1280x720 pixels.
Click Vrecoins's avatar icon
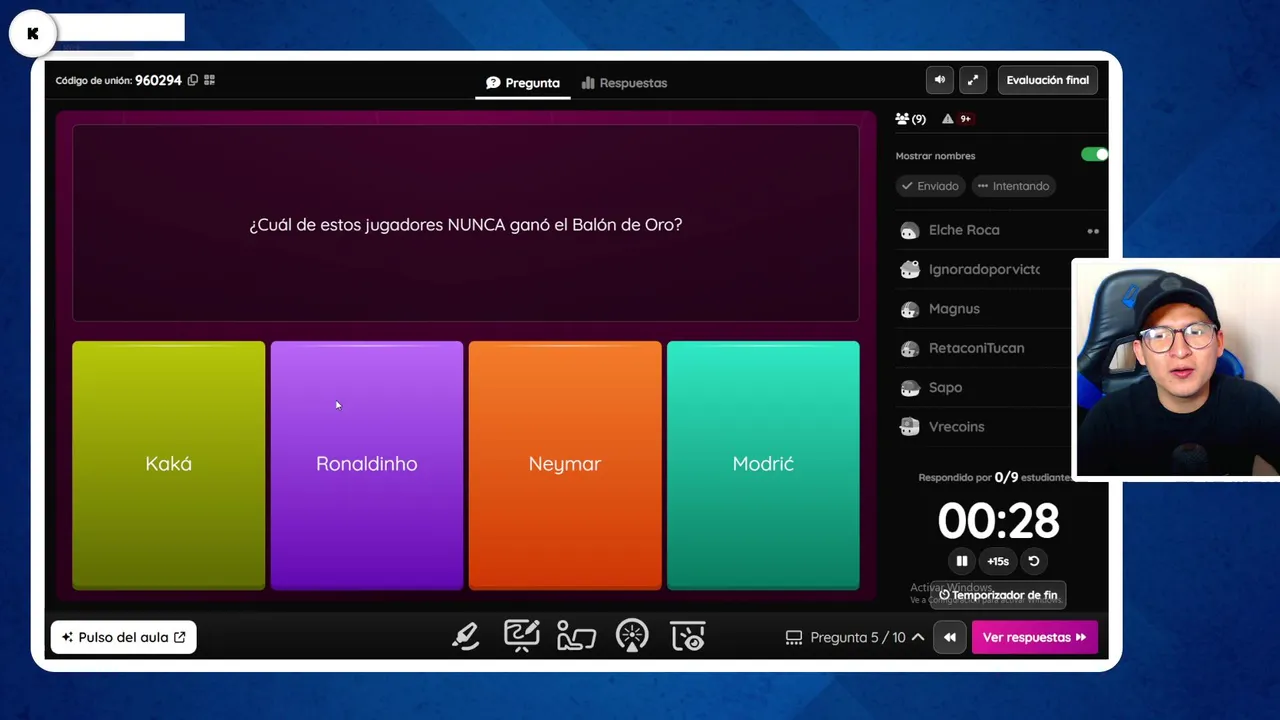pos(909,427)
